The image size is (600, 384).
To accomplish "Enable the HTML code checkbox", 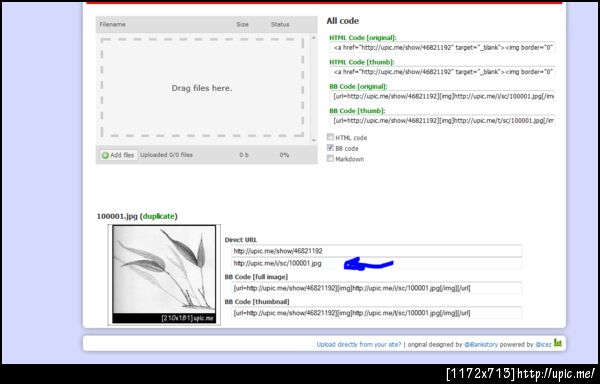I will point(330,137).
